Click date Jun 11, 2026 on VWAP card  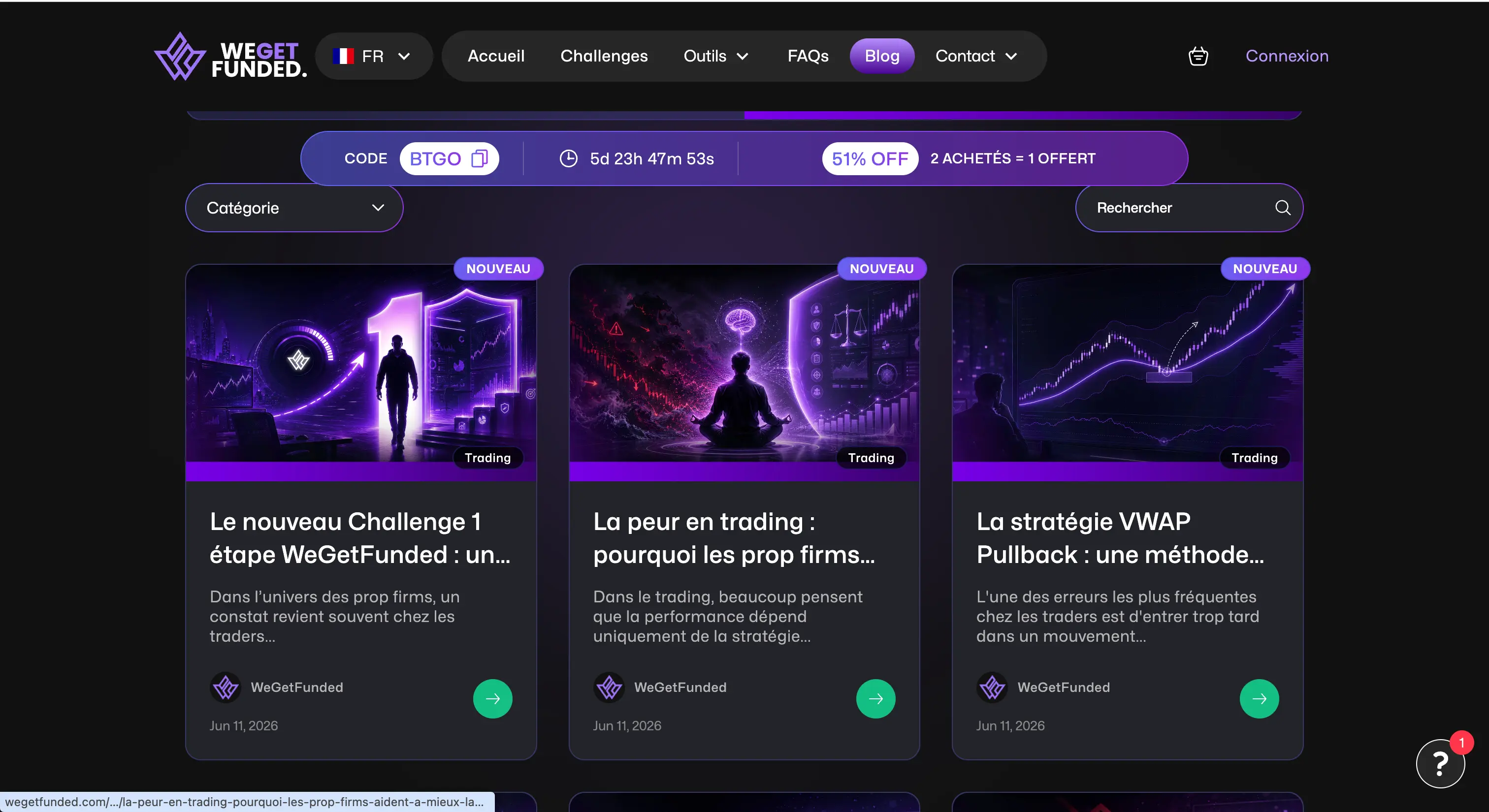pos(1010,725)
